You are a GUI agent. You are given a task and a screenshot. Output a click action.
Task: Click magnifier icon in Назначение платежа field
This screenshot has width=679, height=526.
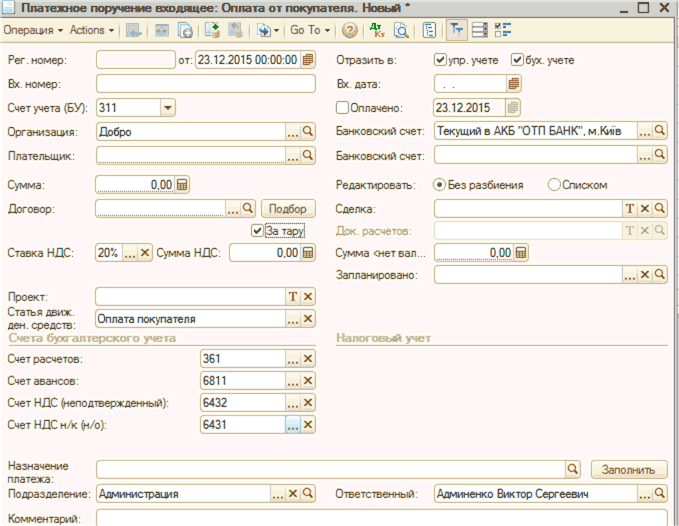[573, 468]
